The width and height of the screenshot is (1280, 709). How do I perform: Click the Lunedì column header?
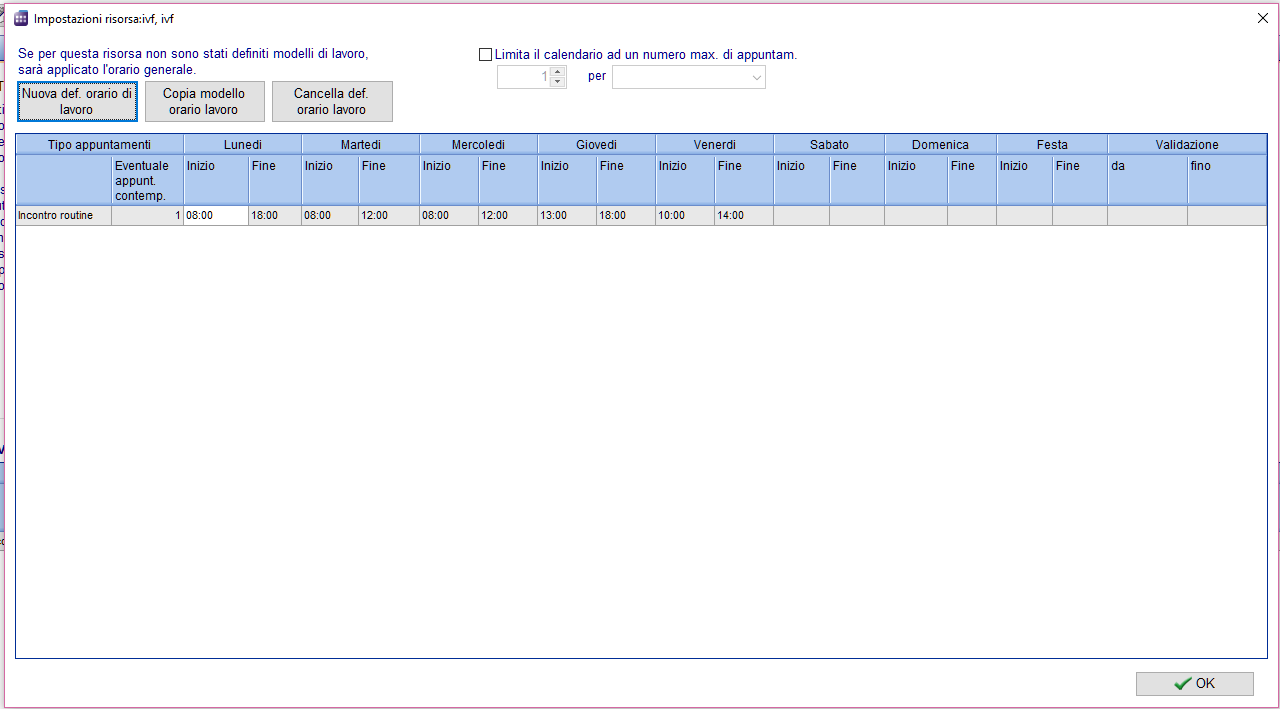[243, 145]
